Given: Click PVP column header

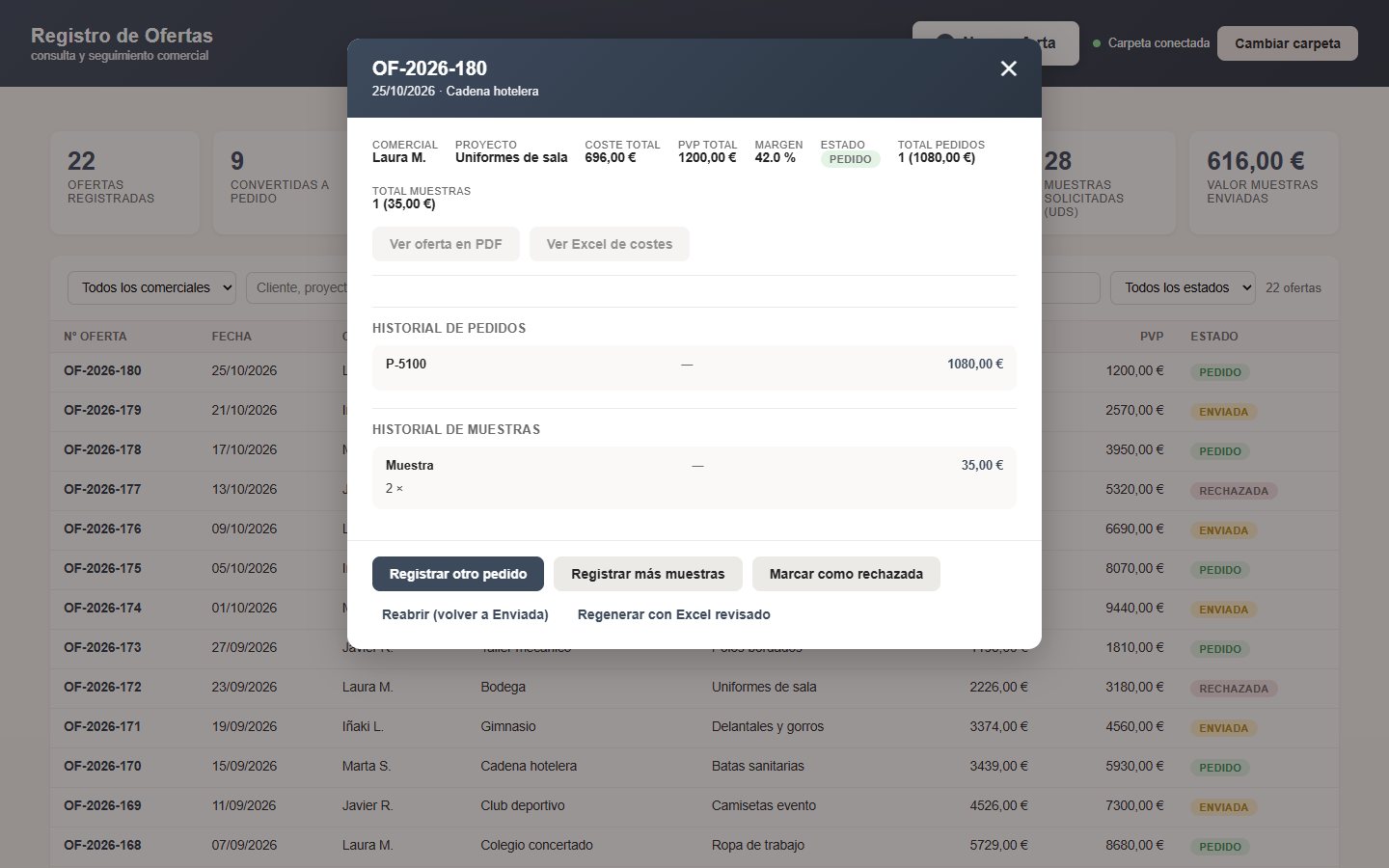Looking at the screenshot, I should click(x=1152, y=337).
